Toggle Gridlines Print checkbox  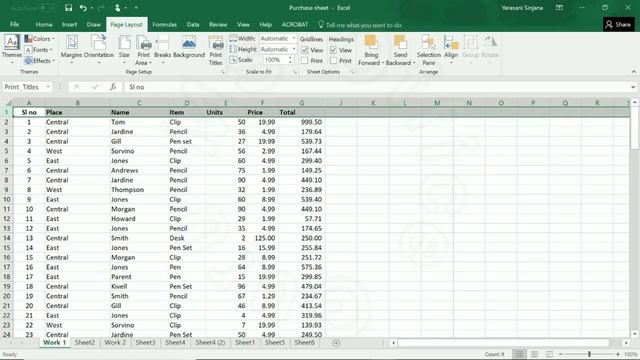tap(304, 60)
